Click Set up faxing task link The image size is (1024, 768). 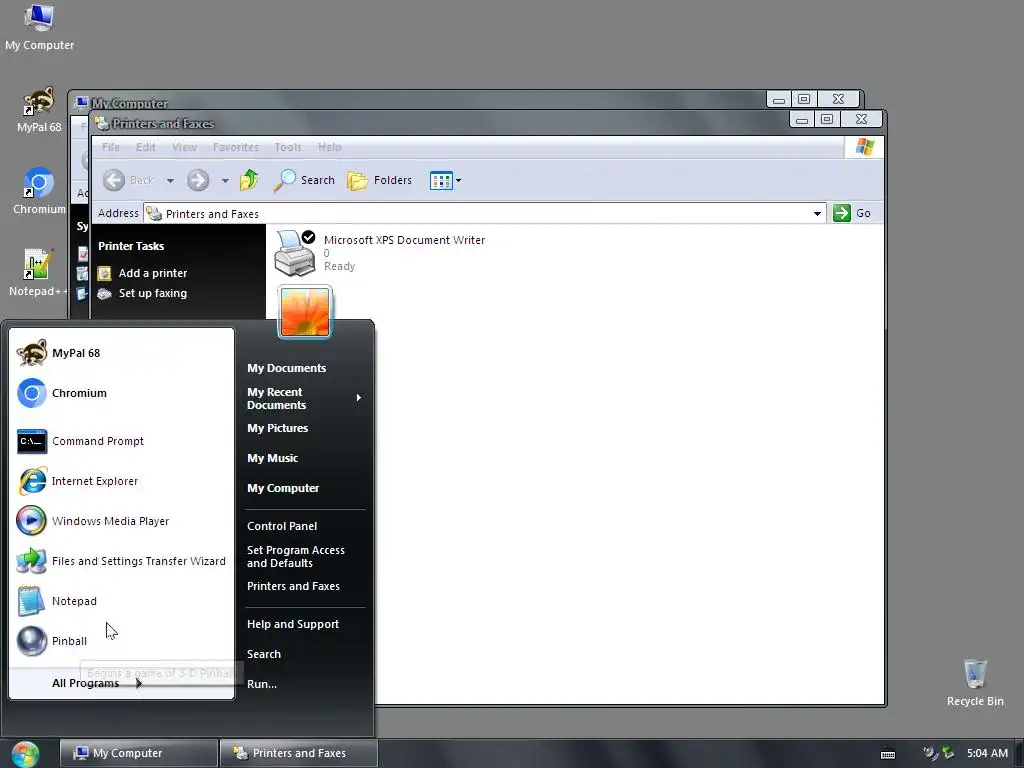pos(144,293)
